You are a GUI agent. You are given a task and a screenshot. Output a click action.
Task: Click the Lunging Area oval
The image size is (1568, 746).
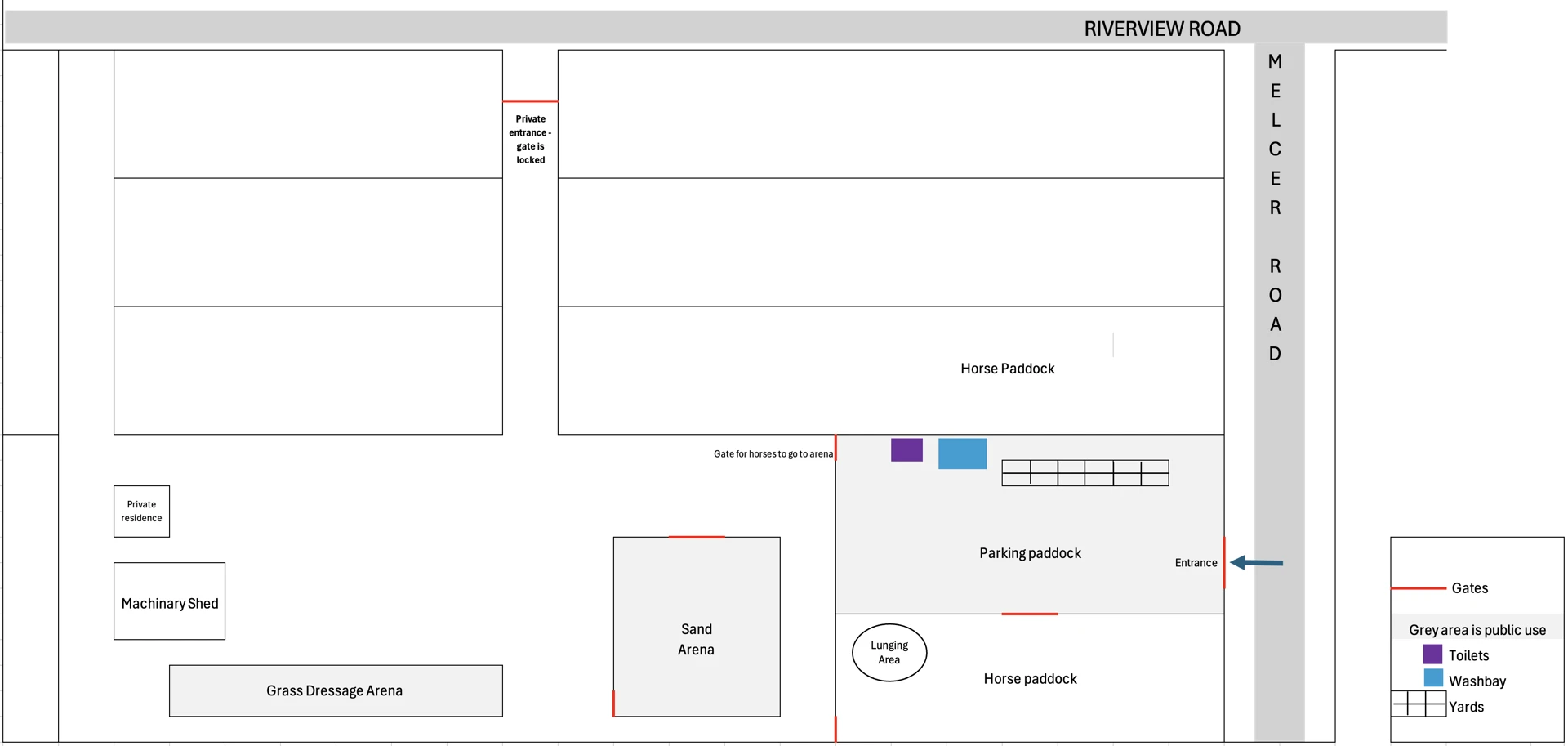point(889,652)
